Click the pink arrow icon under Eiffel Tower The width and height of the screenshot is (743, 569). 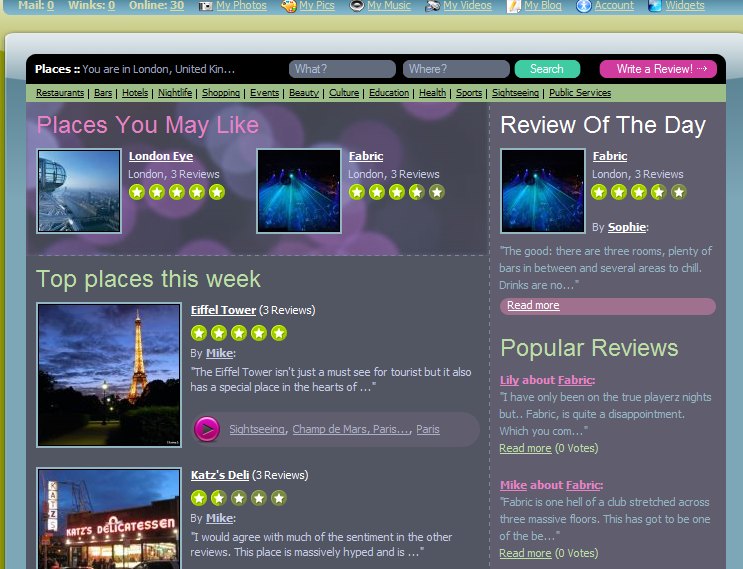click(207, 429)
